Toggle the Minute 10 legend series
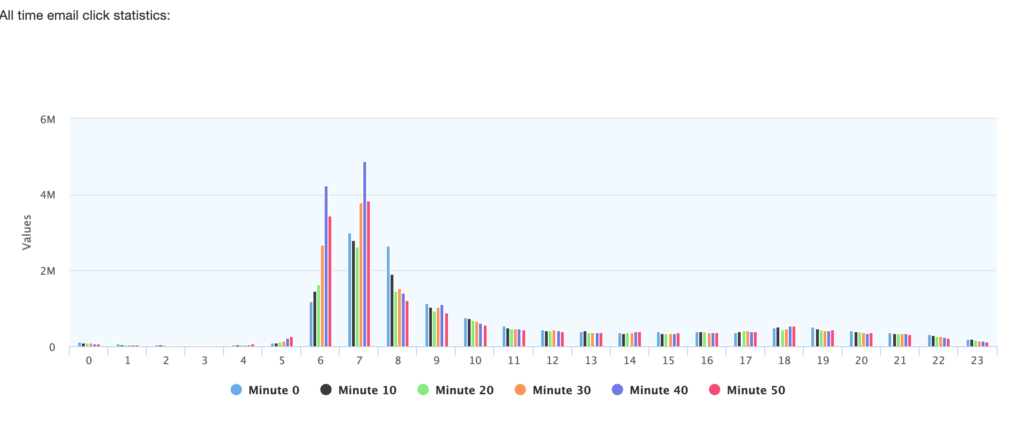This screenshot has height=446, width=1024. (x=358, y=390)
